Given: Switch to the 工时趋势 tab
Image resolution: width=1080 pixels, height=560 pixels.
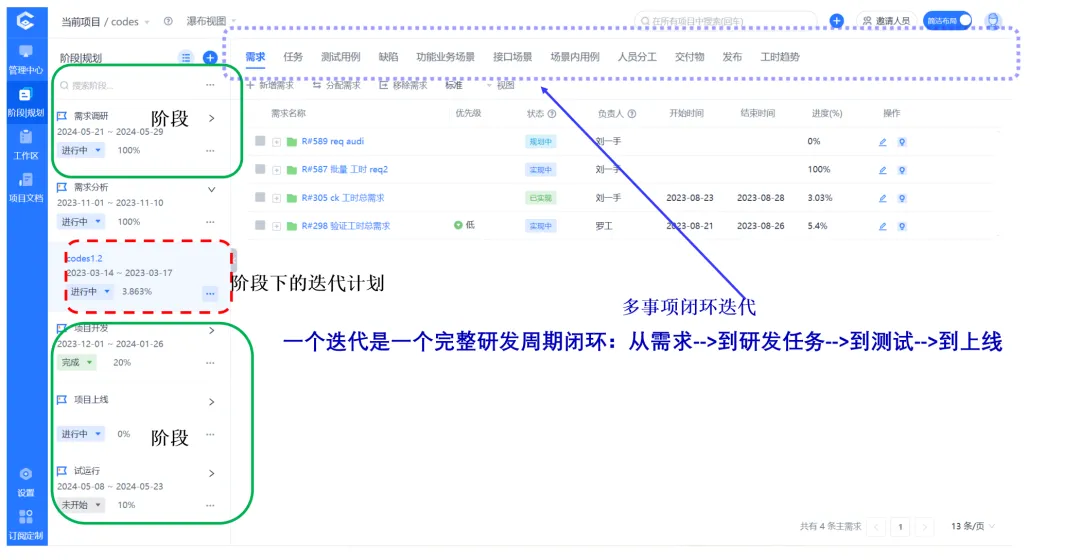Looking at the screenshot, I should pos(780,56).
